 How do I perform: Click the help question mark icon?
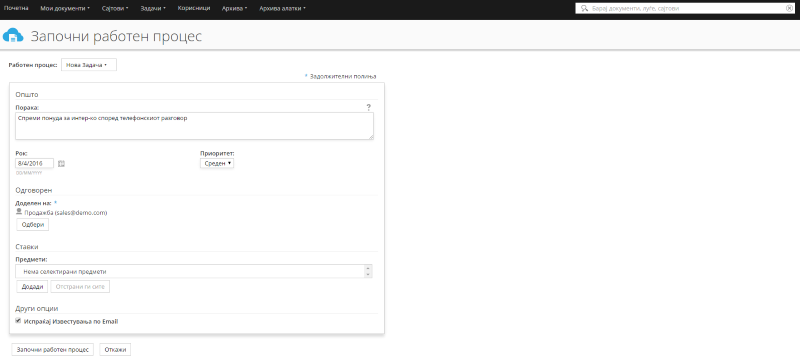[x=368, y=107]
